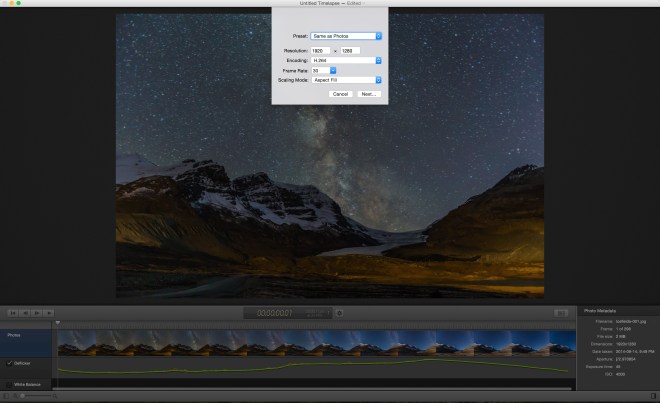
Task: Click the Cancel button
Action: point(340,94)
